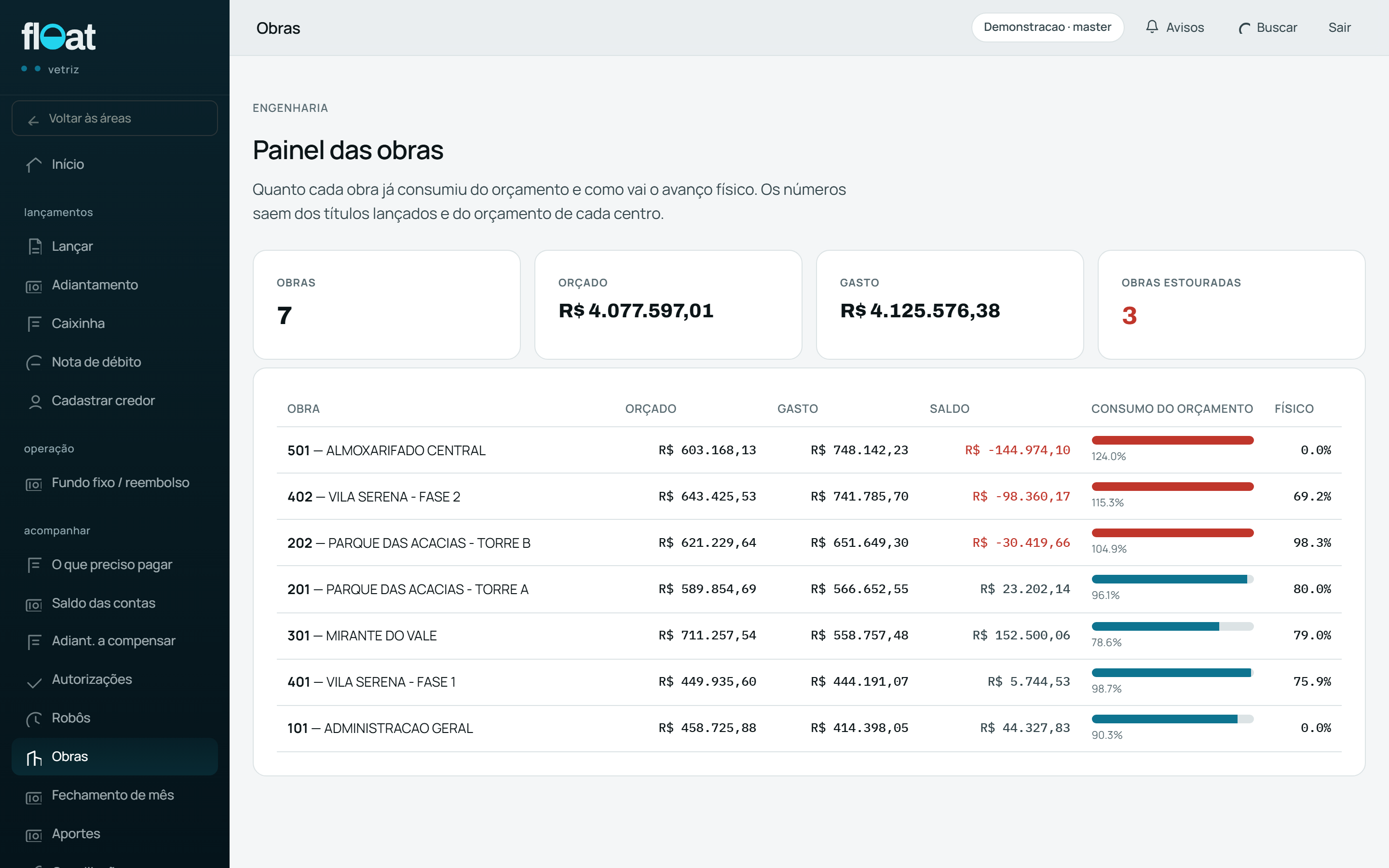
Task: Click the icon beside Nota de débito
Action: [34, 363]
